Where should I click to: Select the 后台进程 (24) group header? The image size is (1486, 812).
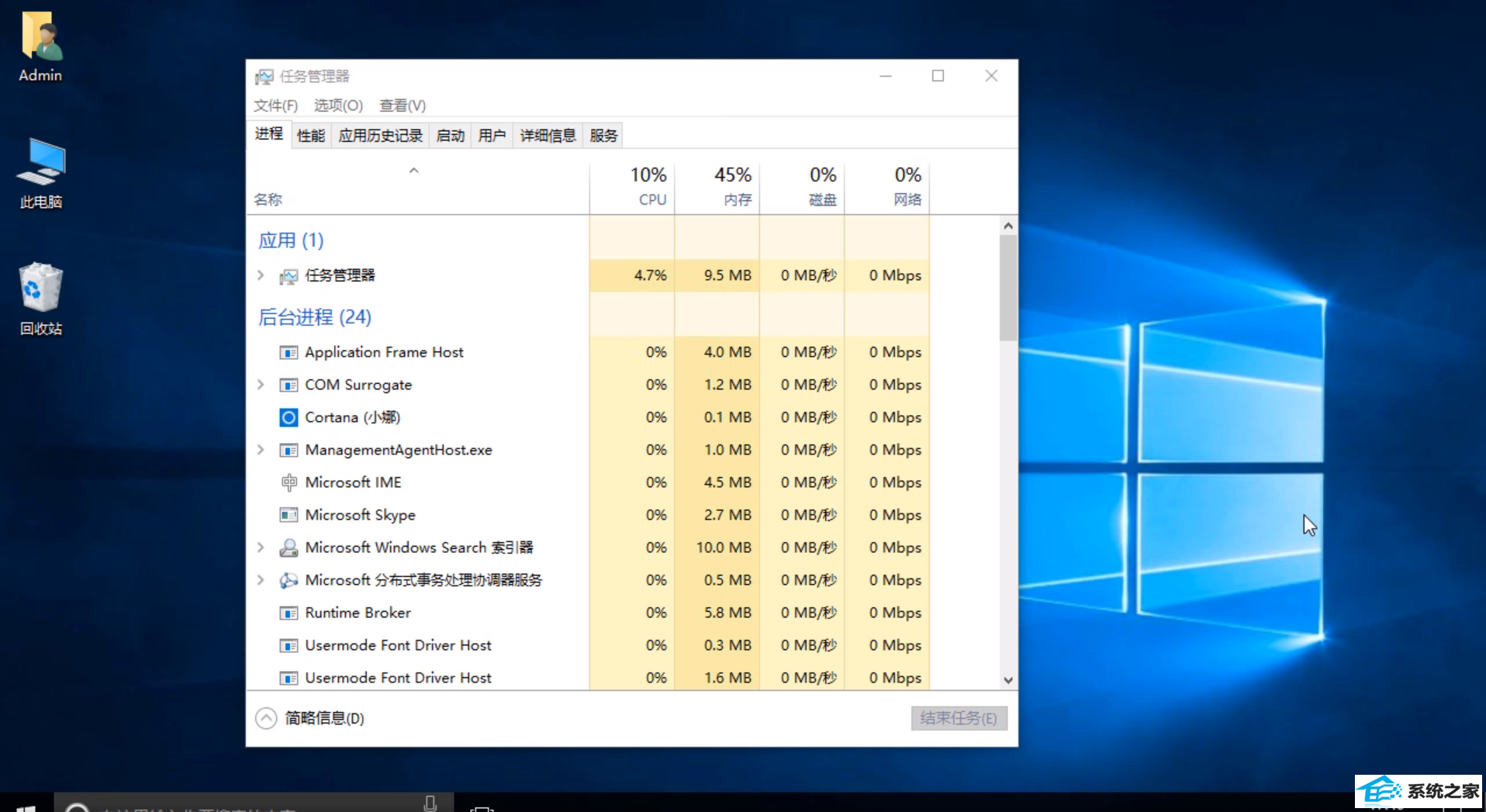[x=314, y=317]
